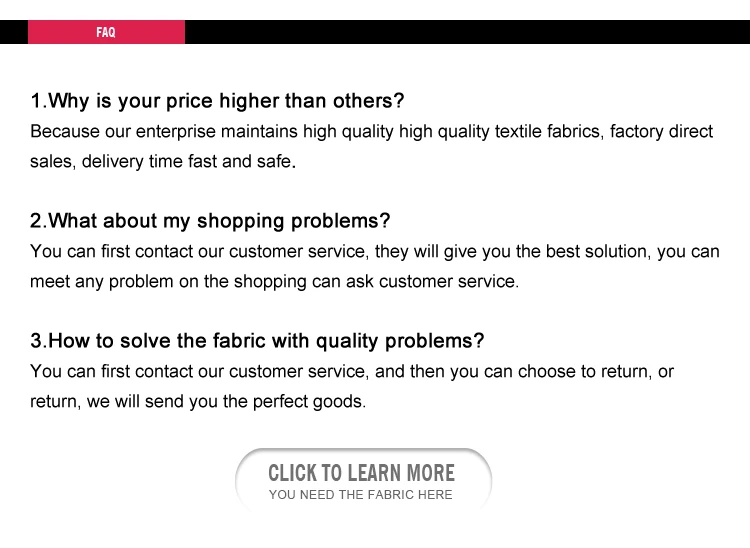The height and width of the screenshot is (548, 750).
Task: Click the line starting "meet any problem"
Action: tap(274, 282)
